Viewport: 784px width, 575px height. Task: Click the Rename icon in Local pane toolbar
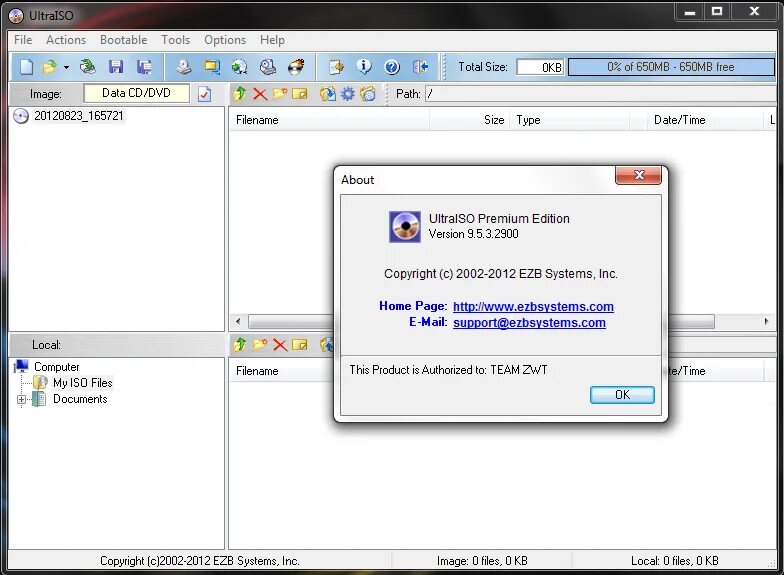click(300, 344)
